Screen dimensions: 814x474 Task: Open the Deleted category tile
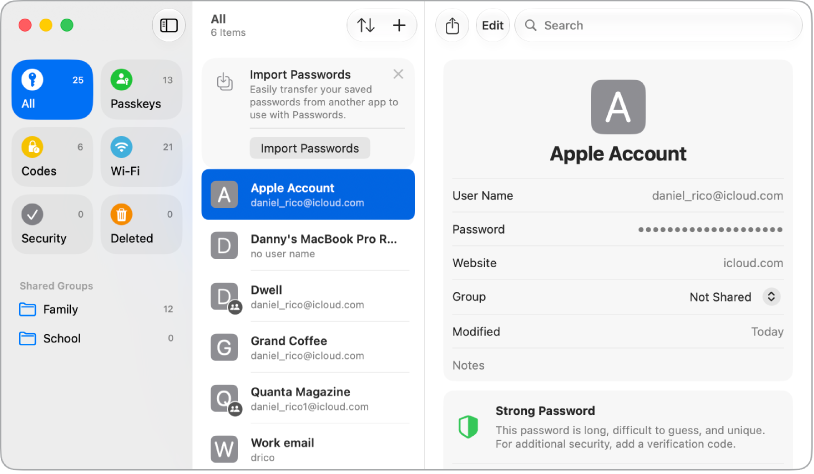pyautogui.click(x=141, y=224)
